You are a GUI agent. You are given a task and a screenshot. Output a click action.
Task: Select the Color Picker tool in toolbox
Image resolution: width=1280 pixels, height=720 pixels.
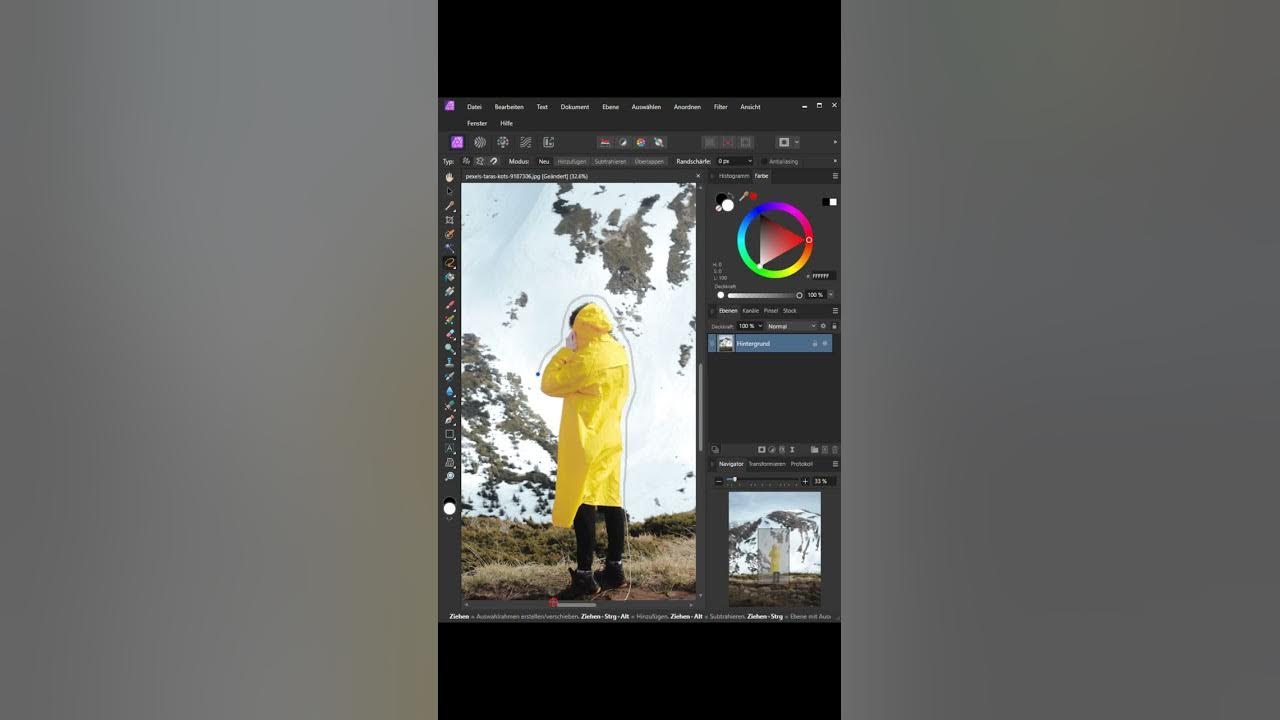pyautogui.click(x=449, y=205)
